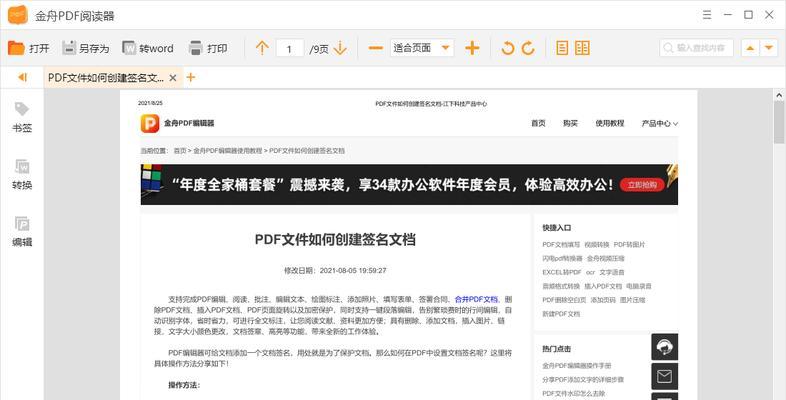Jump to previous search result arrow

(750, 48)
